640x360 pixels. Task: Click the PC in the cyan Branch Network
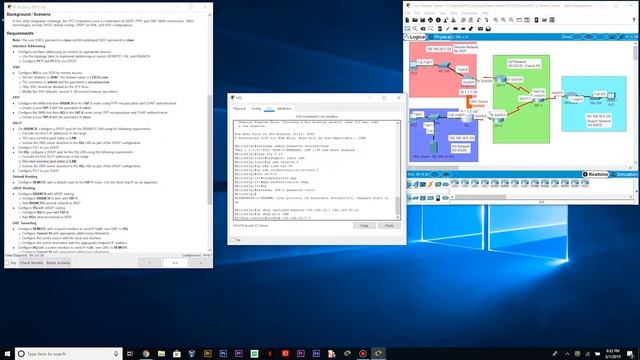611,96
